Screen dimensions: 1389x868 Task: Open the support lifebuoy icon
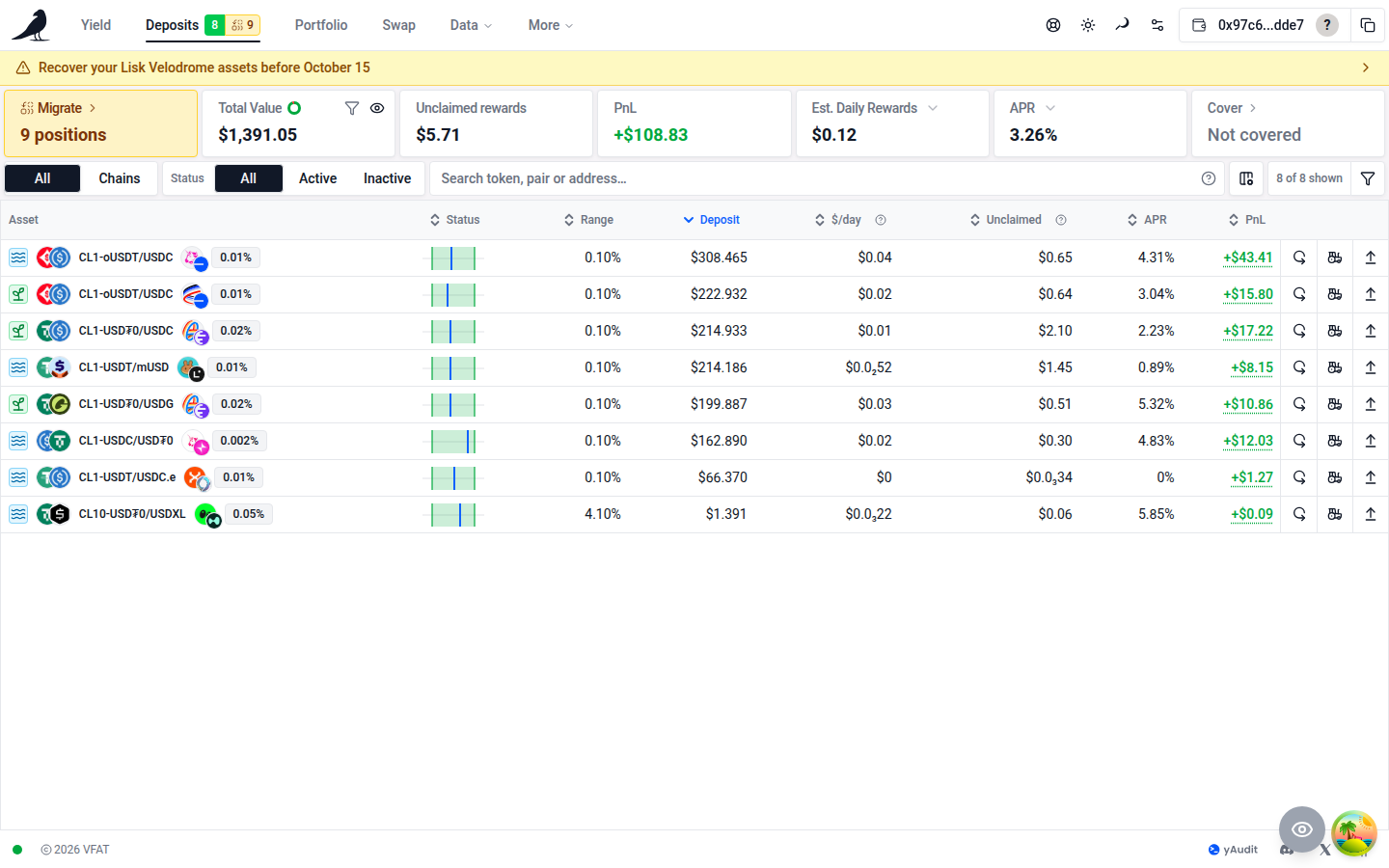[1053, 25]
